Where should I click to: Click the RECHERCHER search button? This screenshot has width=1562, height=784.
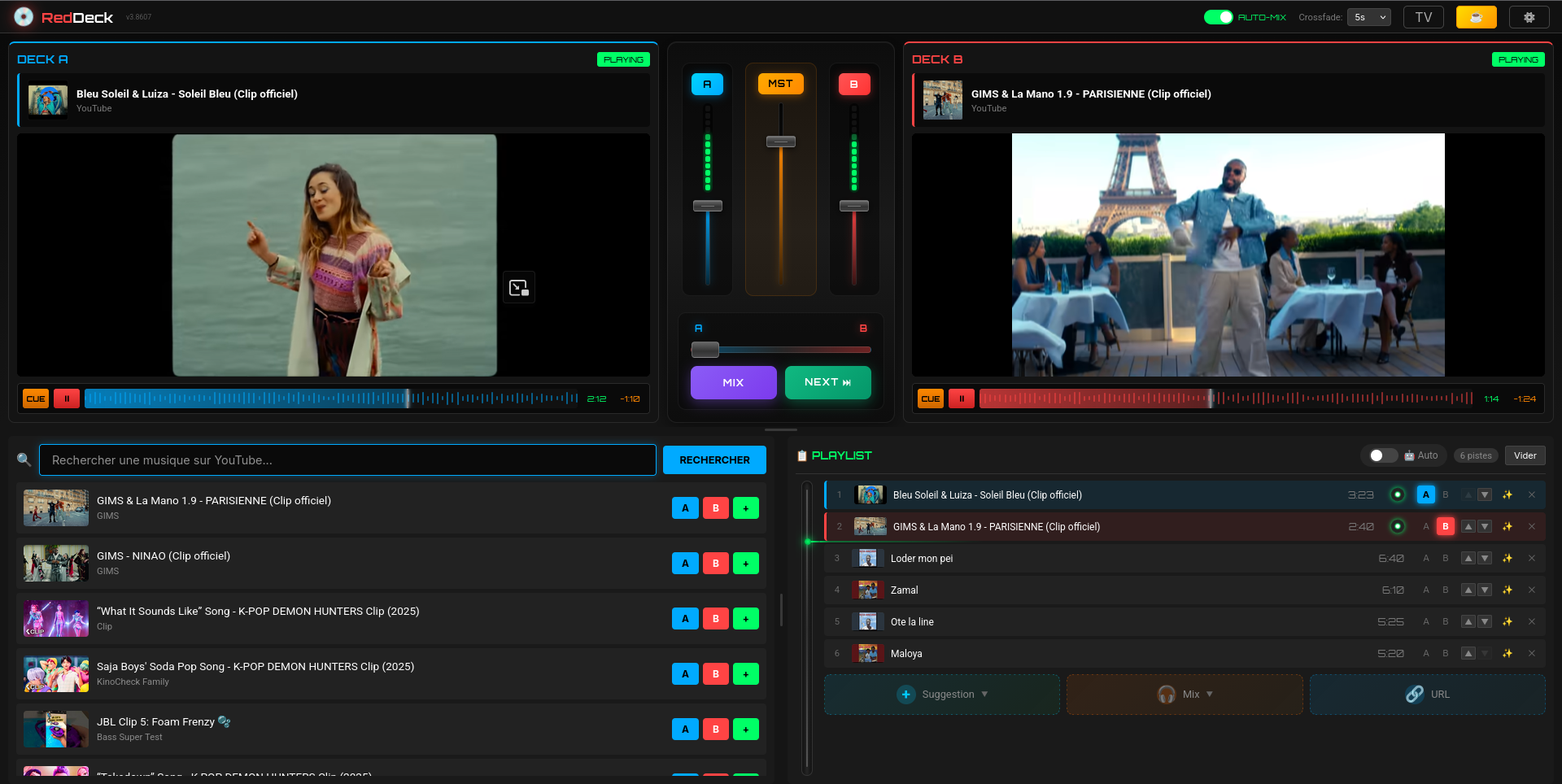(713, 460)
